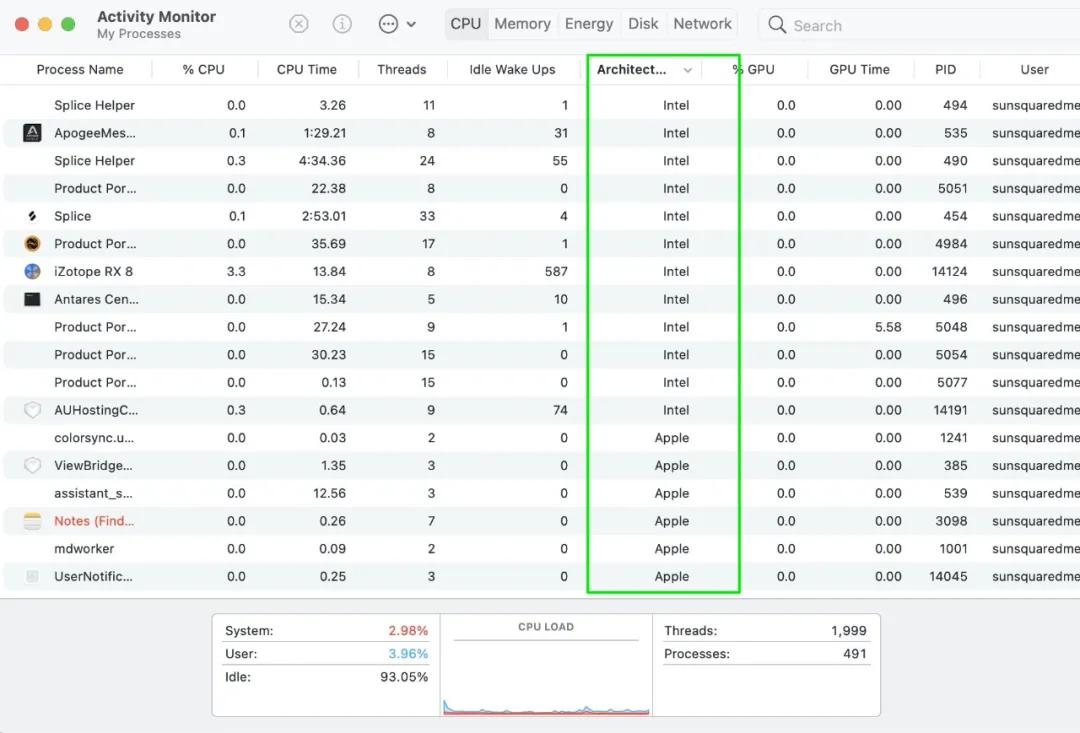Click the Notes app icon
Image resolution: width=1080 pixels, height=733 pixels.
coord(32,521)
